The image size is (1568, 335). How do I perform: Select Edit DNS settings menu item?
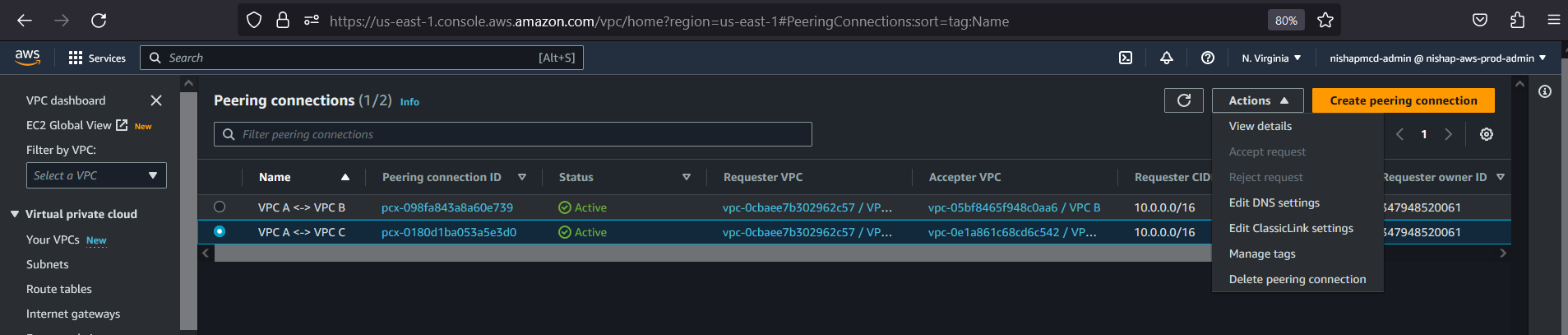1274,202
